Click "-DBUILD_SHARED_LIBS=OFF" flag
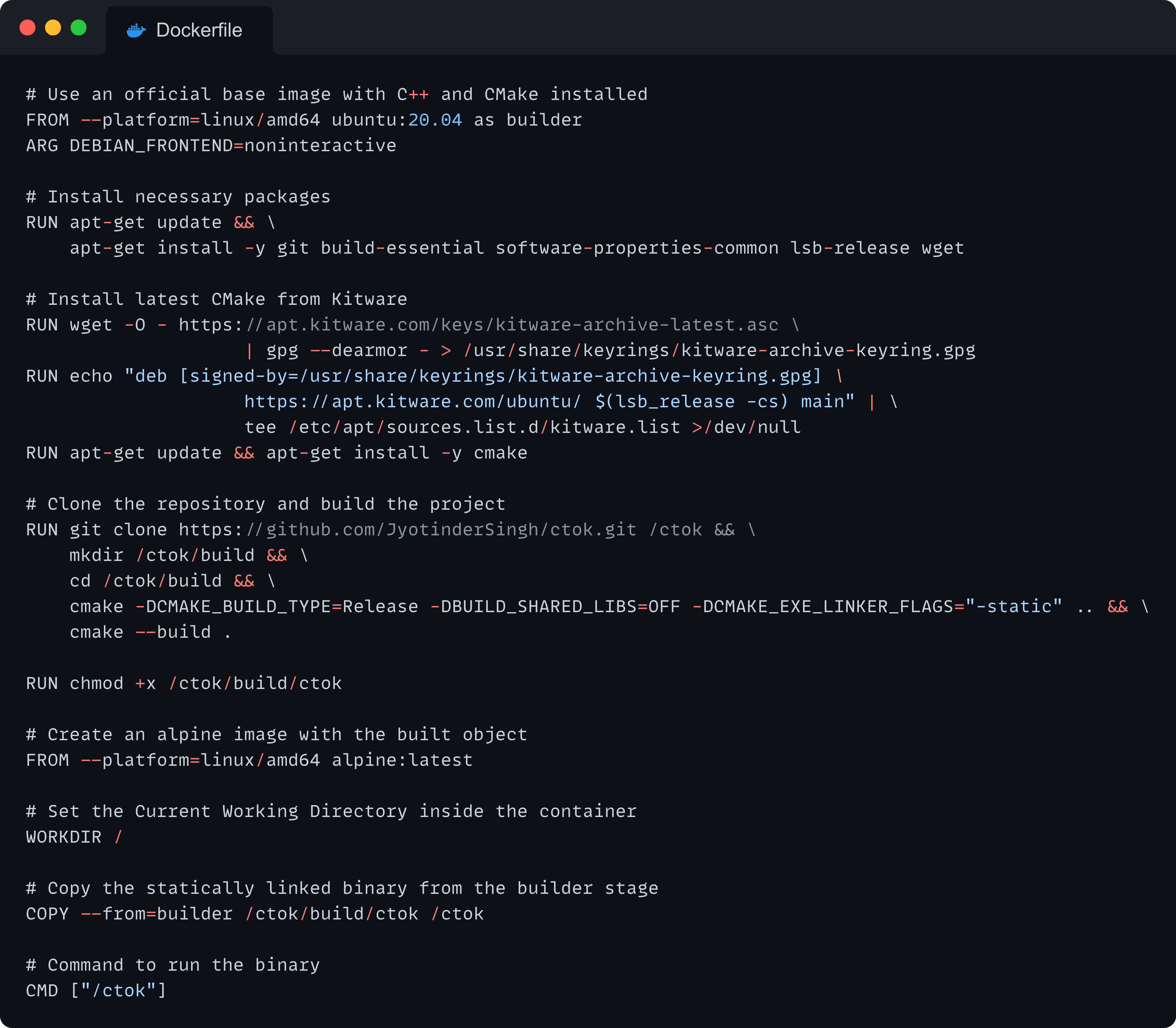The image size is (1176, 1028). click(x=555, y=606)
